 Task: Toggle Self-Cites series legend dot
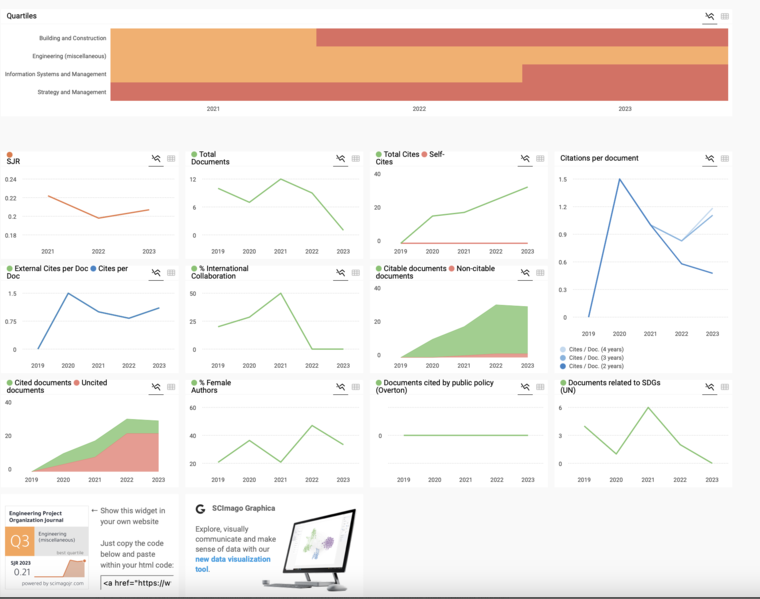tap(425, 155)
